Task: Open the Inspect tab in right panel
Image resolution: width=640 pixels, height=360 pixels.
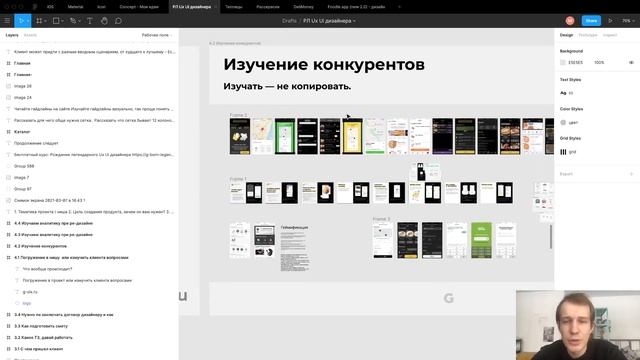Action: coord(610,35)
